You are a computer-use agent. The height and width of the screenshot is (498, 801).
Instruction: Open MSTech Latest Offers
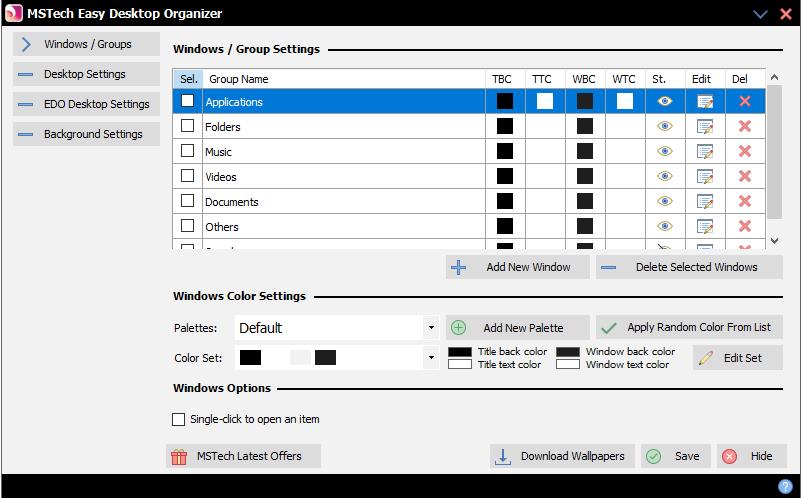click(244, 456)
